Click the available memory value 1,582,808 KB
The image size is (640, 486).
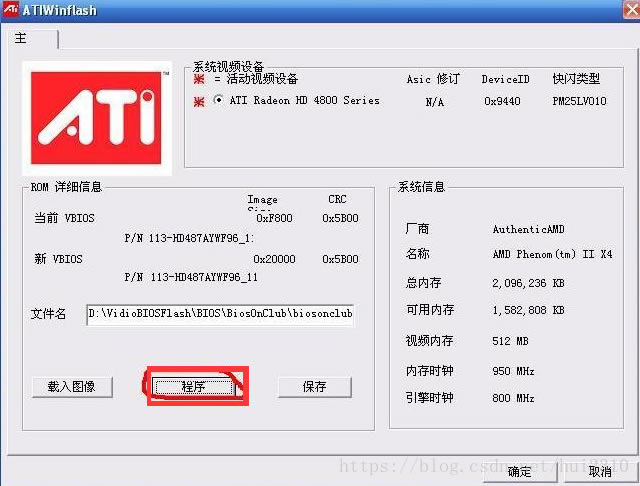pyautogui.click(x=528, y=311)
